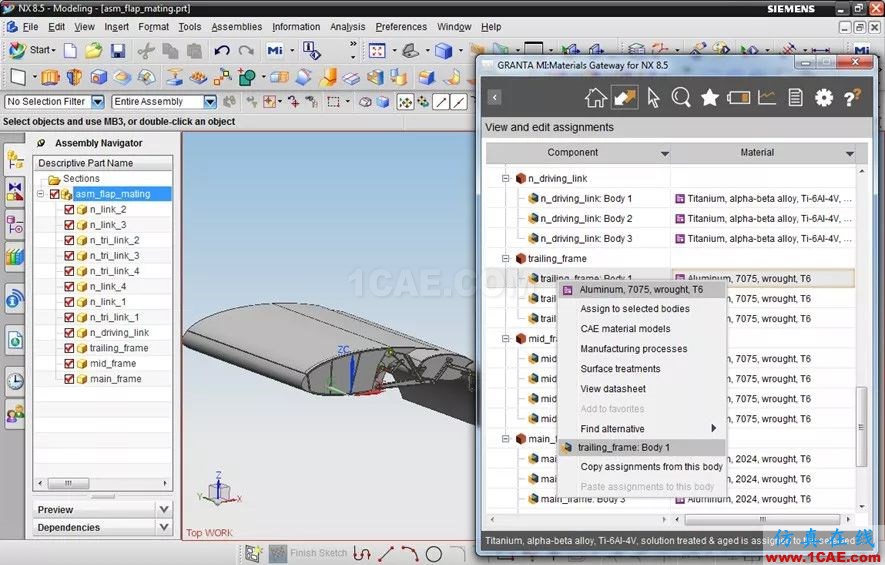
Task: Open the Granta settings gear icon
Action: click(x=823, y=98)
